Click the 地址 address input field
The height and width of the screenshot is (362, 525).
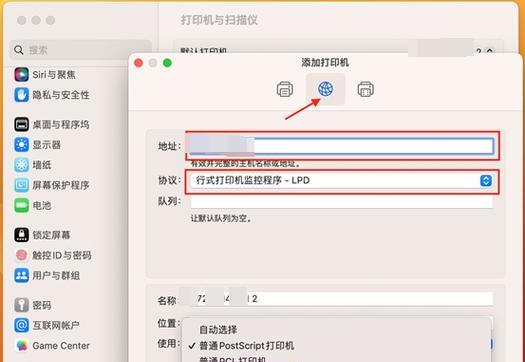[341, 146]
